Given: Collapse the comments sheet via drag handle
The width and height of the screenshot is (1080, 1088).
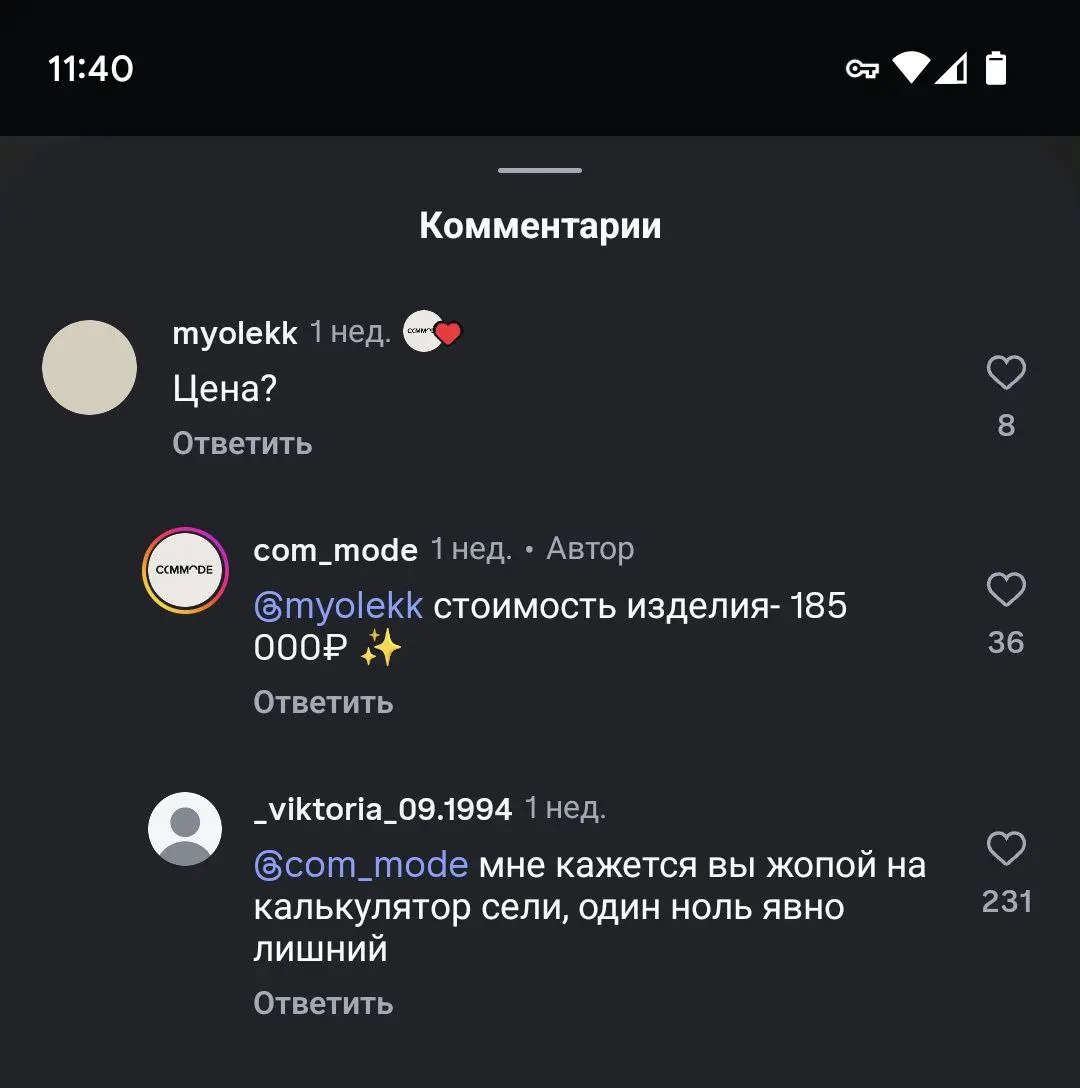Looking at the screenshot, I should [539, 170].
